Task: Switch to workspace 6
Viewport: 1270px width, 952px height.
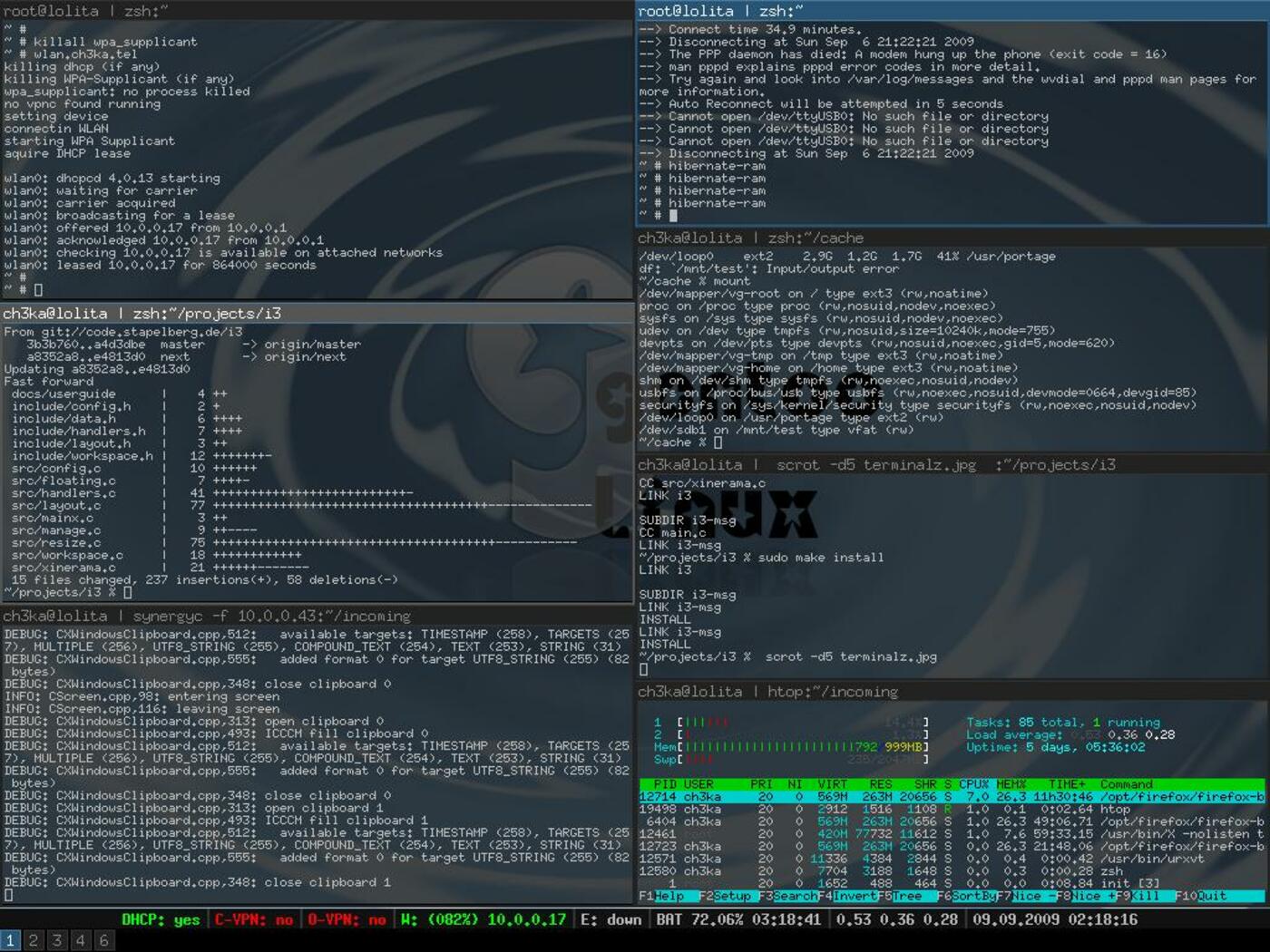Action: coord(104,941)
